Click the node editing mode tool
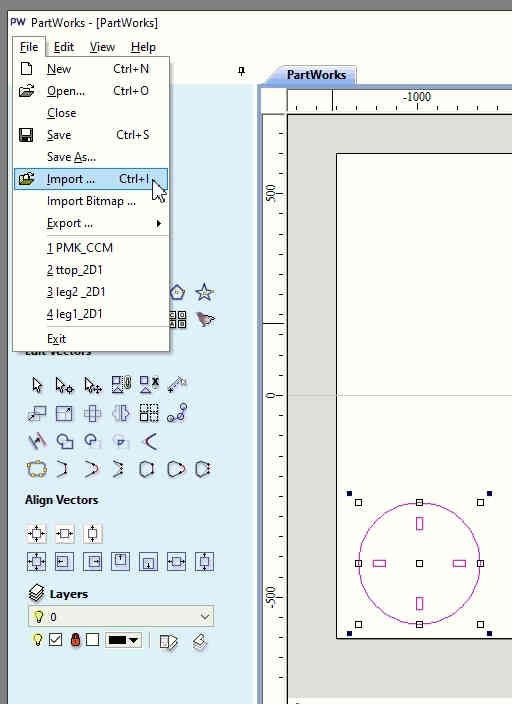This screenshot has height=704, width=512. tap(65, 385)
